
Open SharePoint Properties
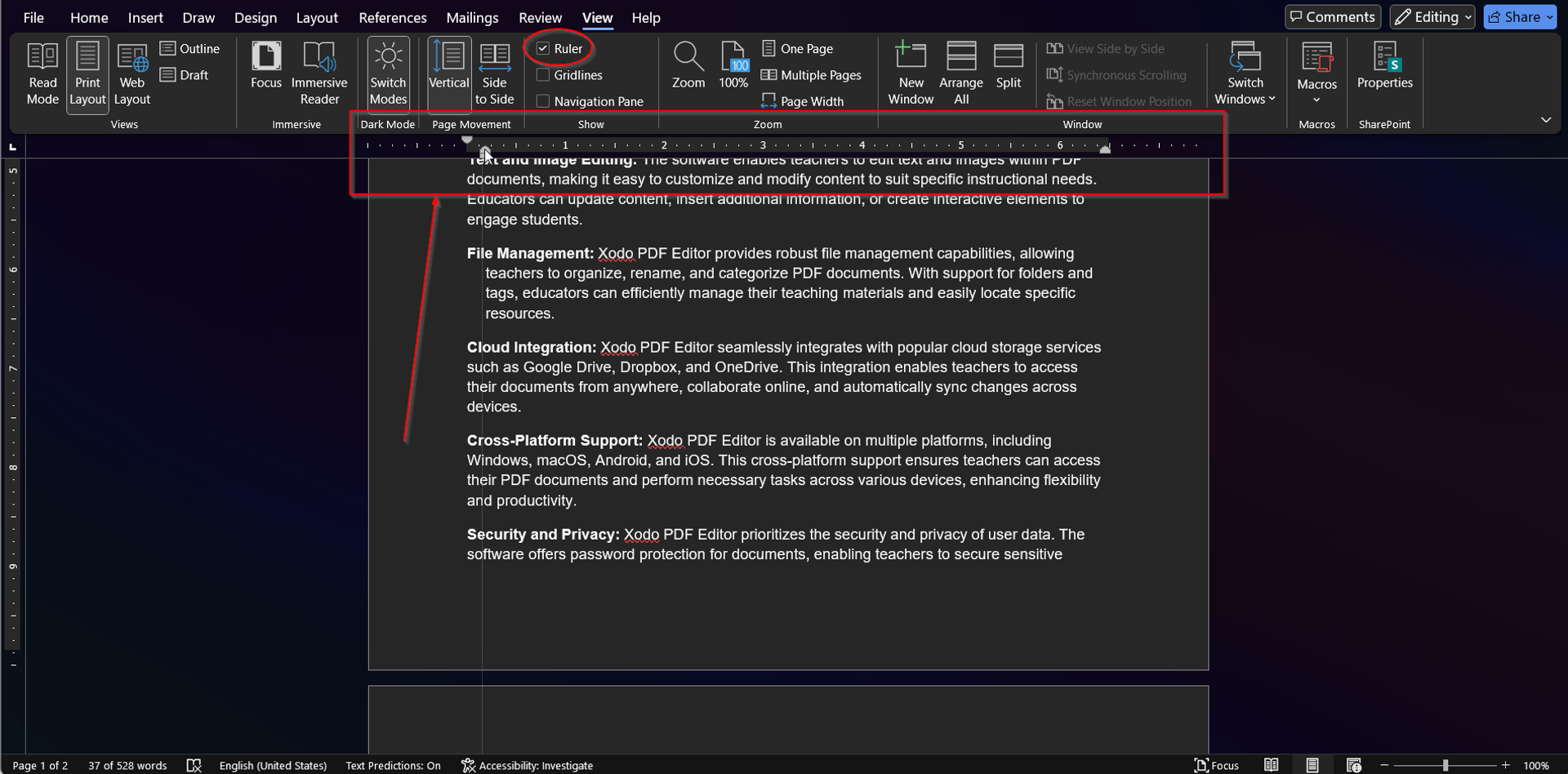[1384, 65]
